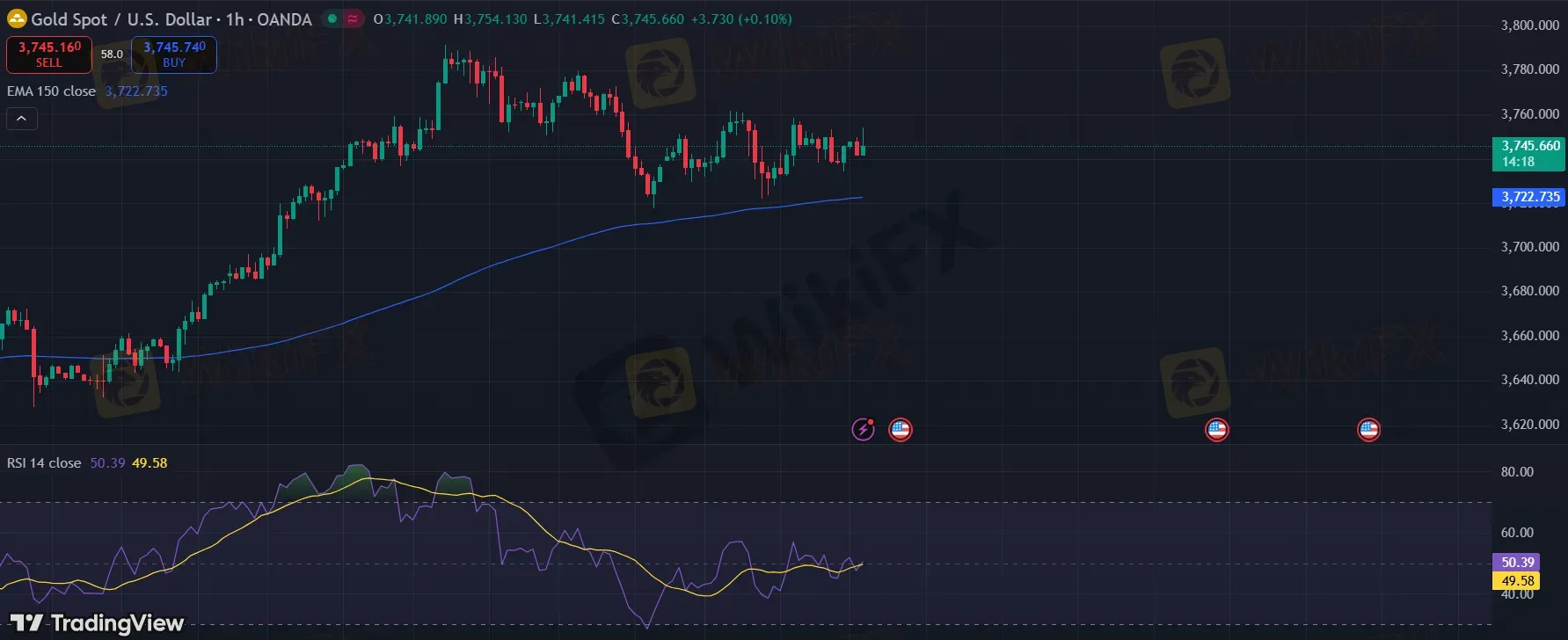Click 3,800.000 on the price axis
The image size is (1568, 640).
(x=1530, y=25)
